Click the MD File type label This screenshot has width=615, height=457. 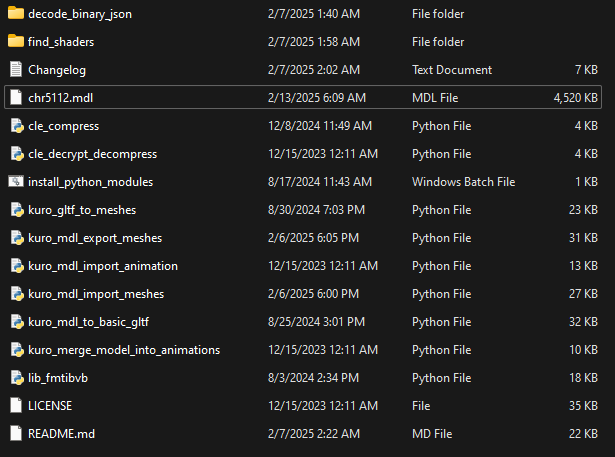point(432,434)
